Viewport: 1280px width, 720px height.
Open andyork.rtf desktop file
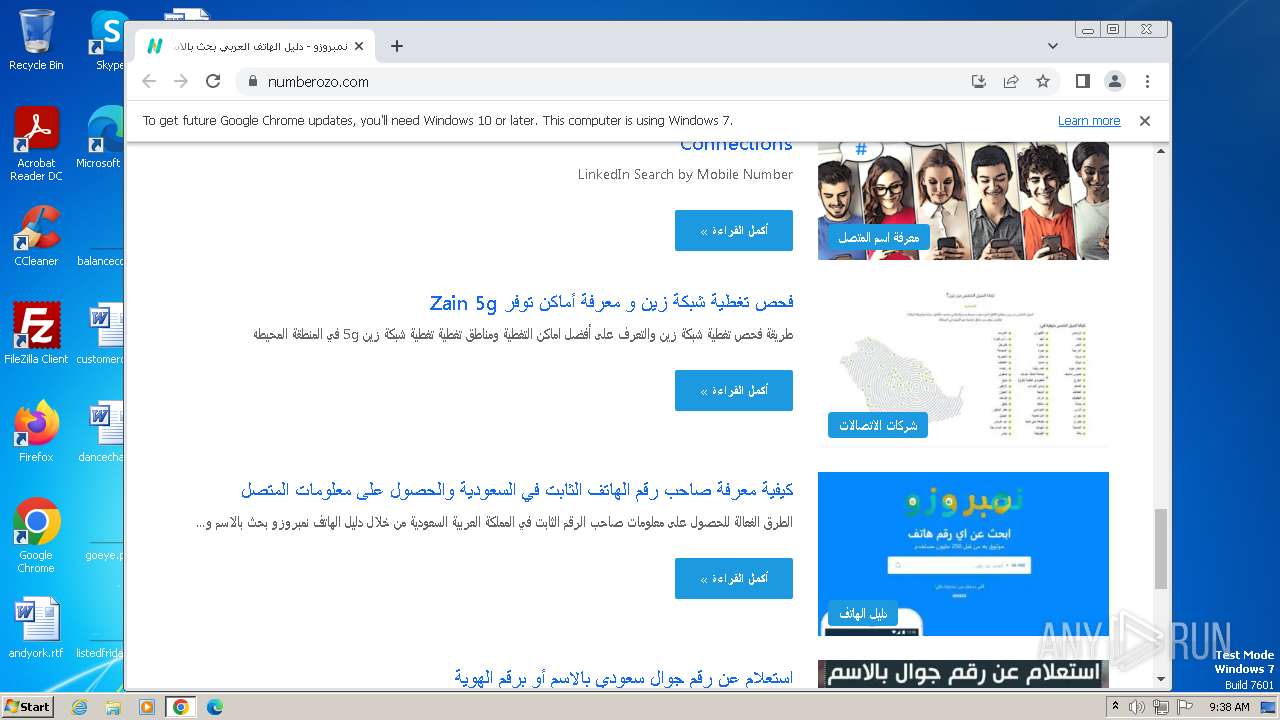pyautogui.click(x=36, y=628)
